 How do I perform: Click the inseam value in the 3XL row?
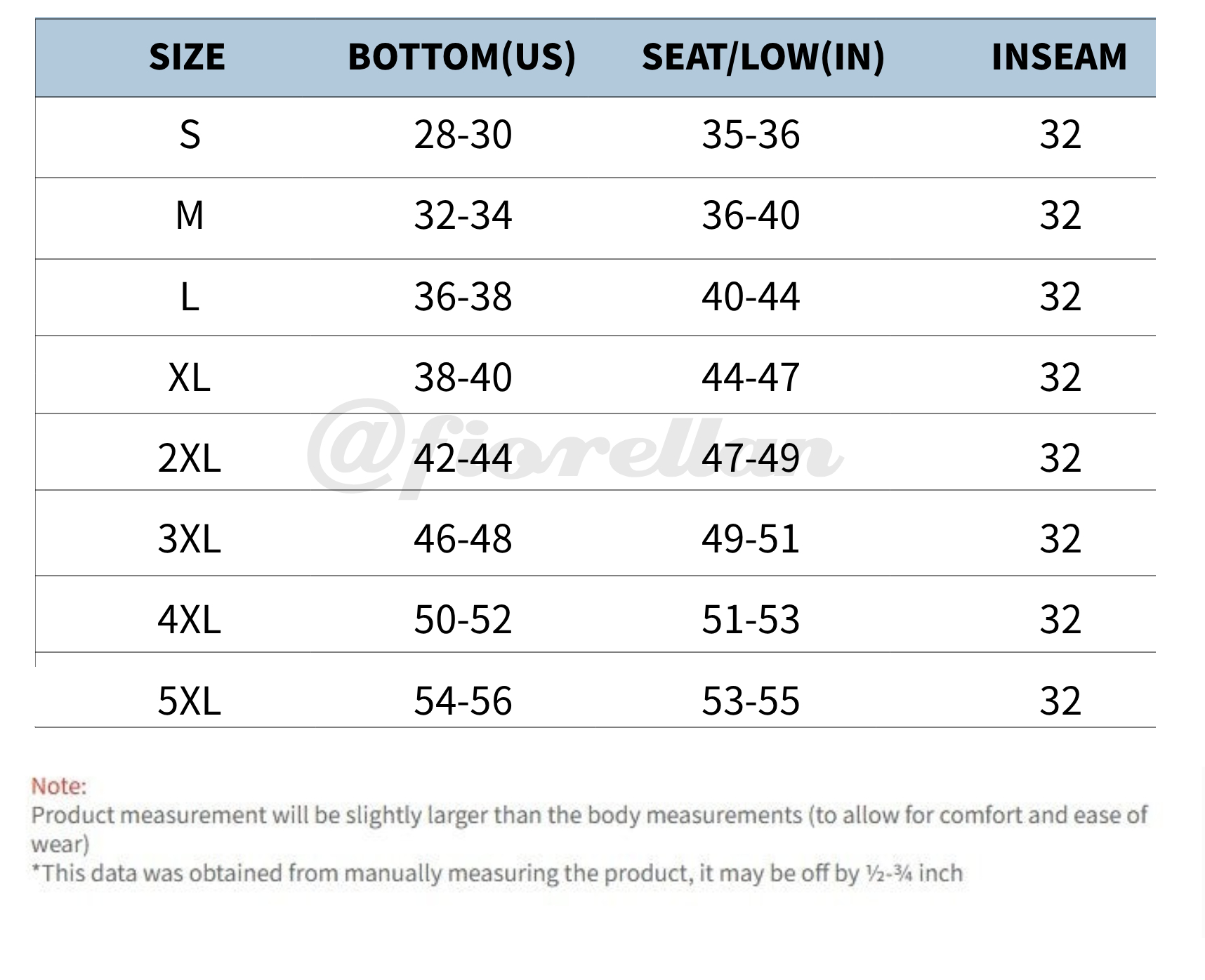(x=1060, y=538)
